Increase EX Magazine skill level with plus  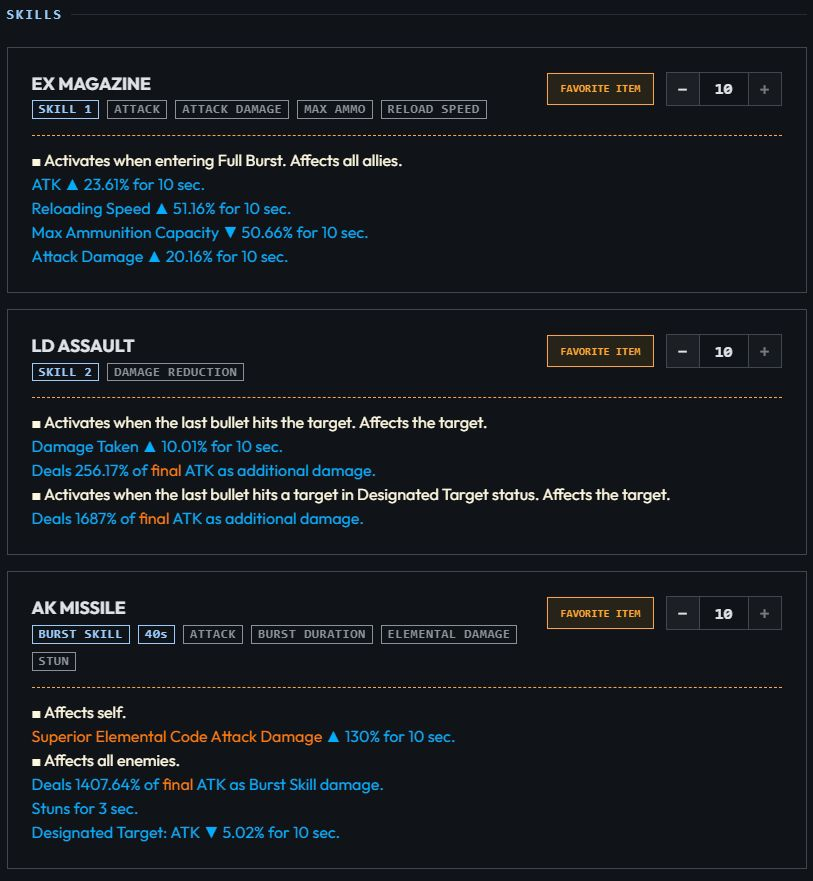[765, 89]
